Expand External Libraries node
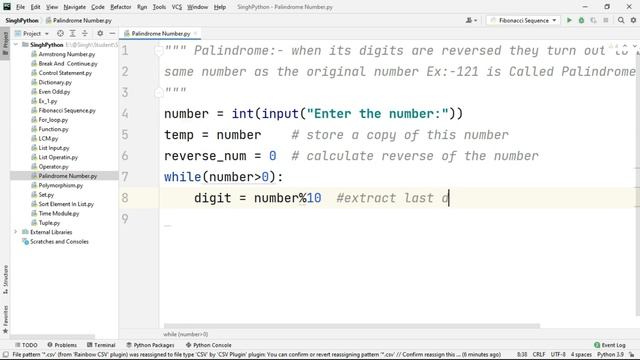This screenshot has height=360, width=640. coord(16,232)
